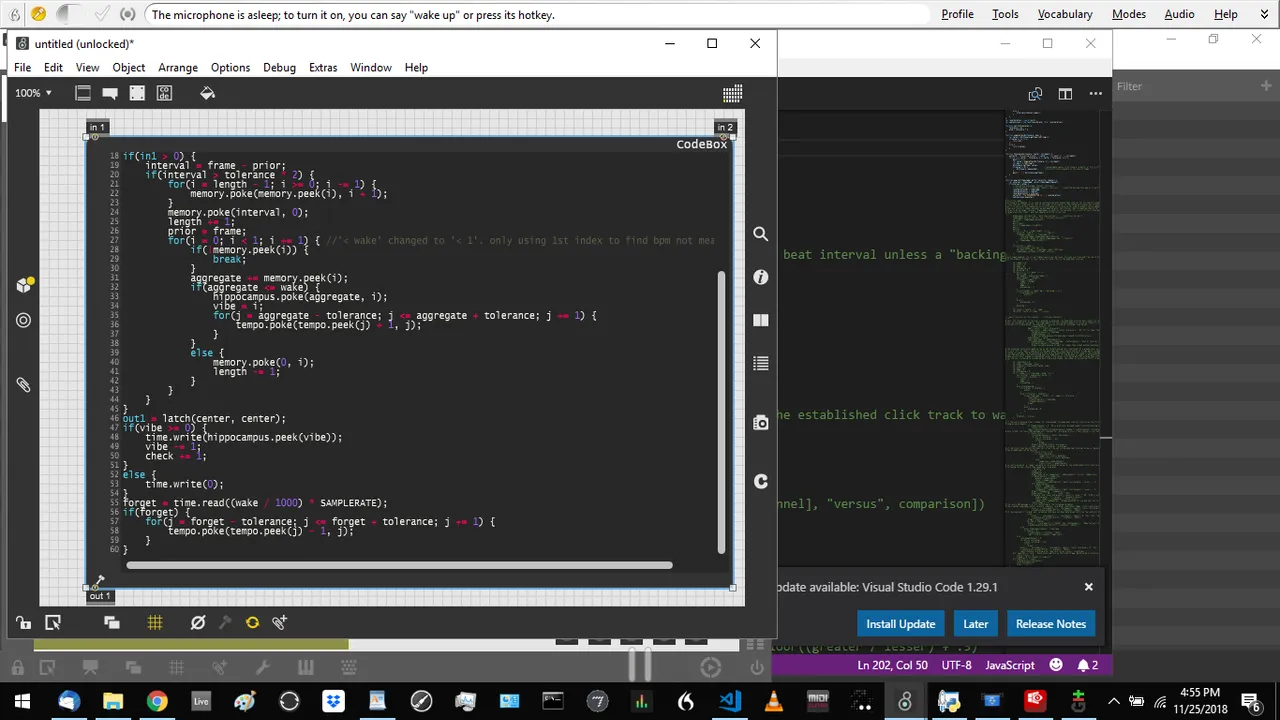Click the hammer compile icon
The image size is (1280, 720).
click(225, 622)
